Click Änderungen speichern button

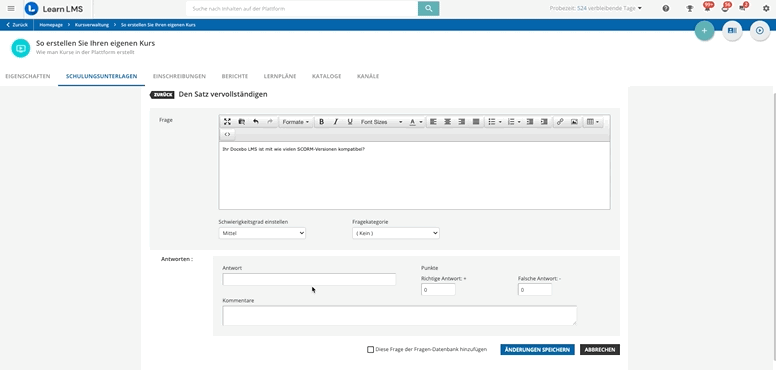coord(537,350)
